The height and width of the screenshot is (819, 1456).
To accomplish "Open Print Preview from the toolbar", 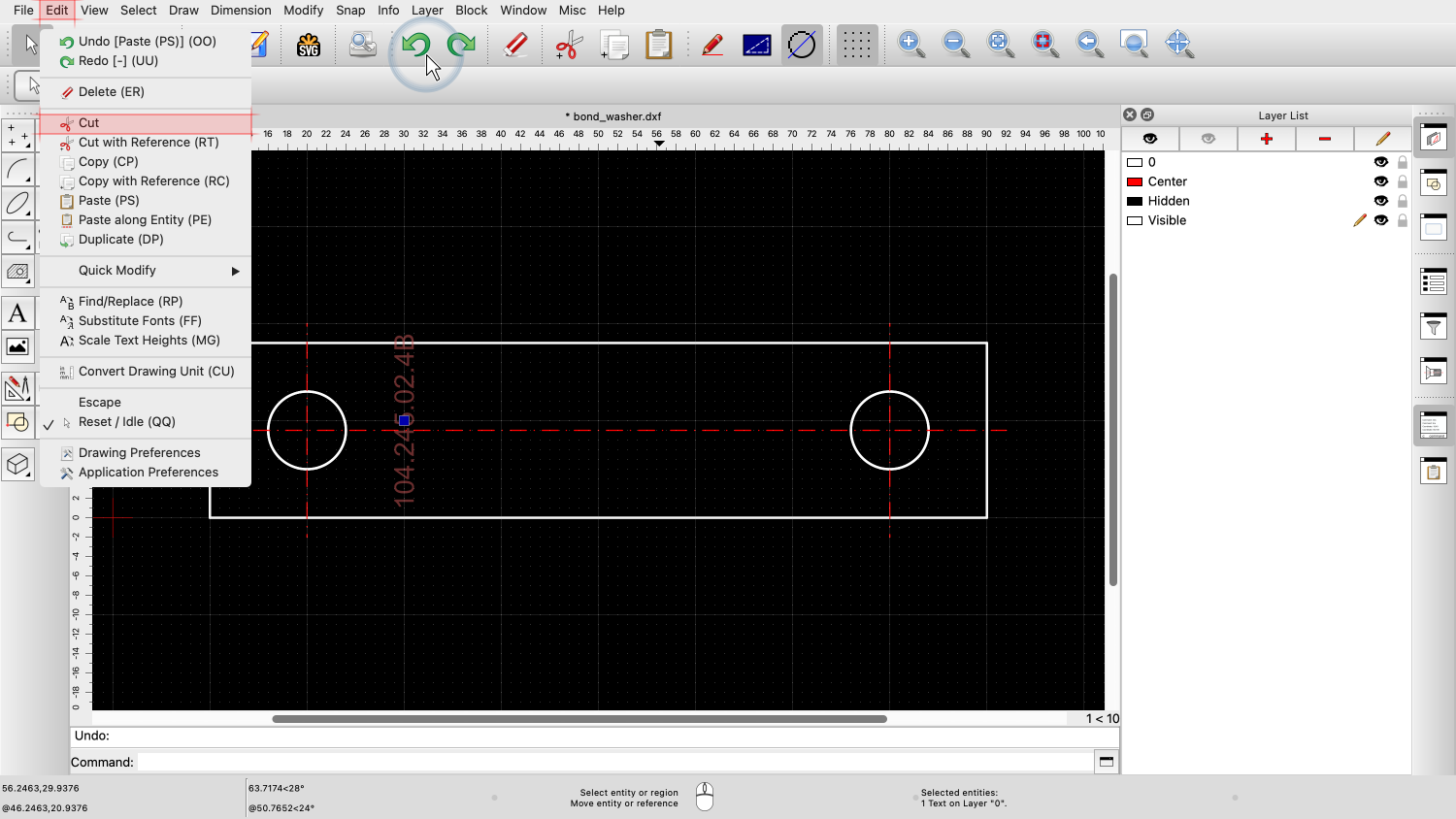I will pos(363,45).
